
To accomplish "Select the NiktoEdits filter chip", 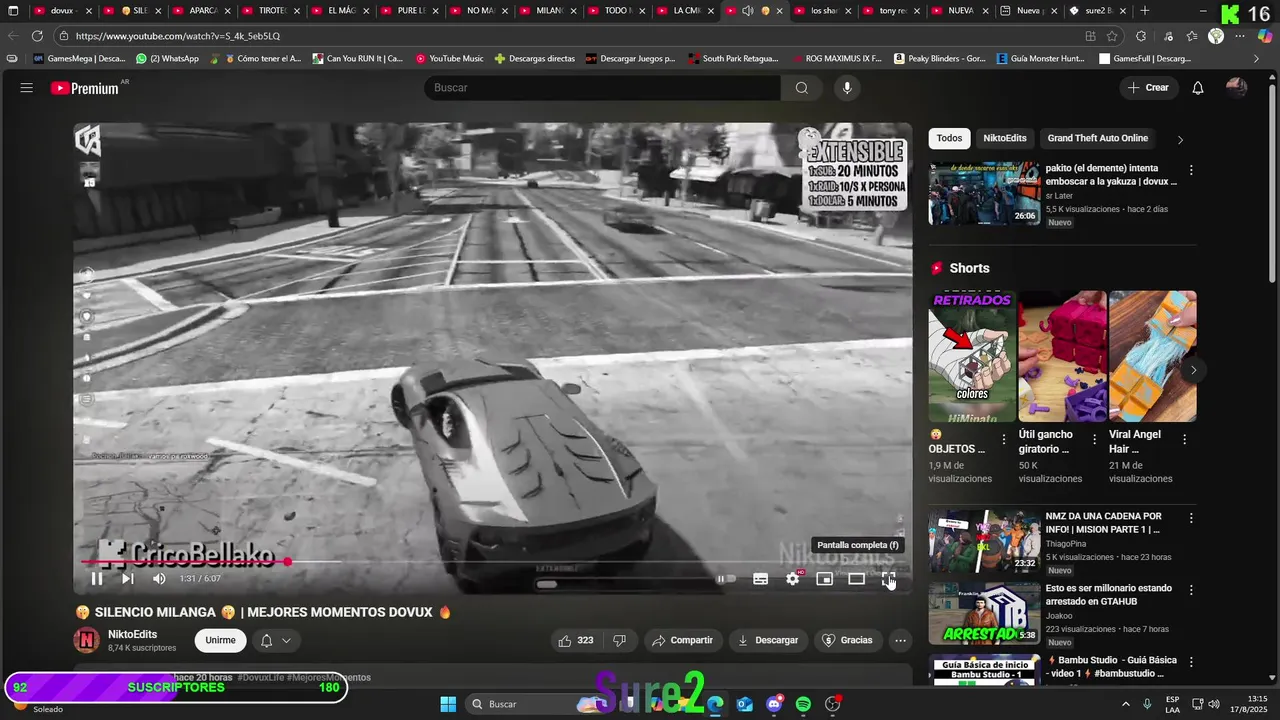I will click(x=1004, y=138).
